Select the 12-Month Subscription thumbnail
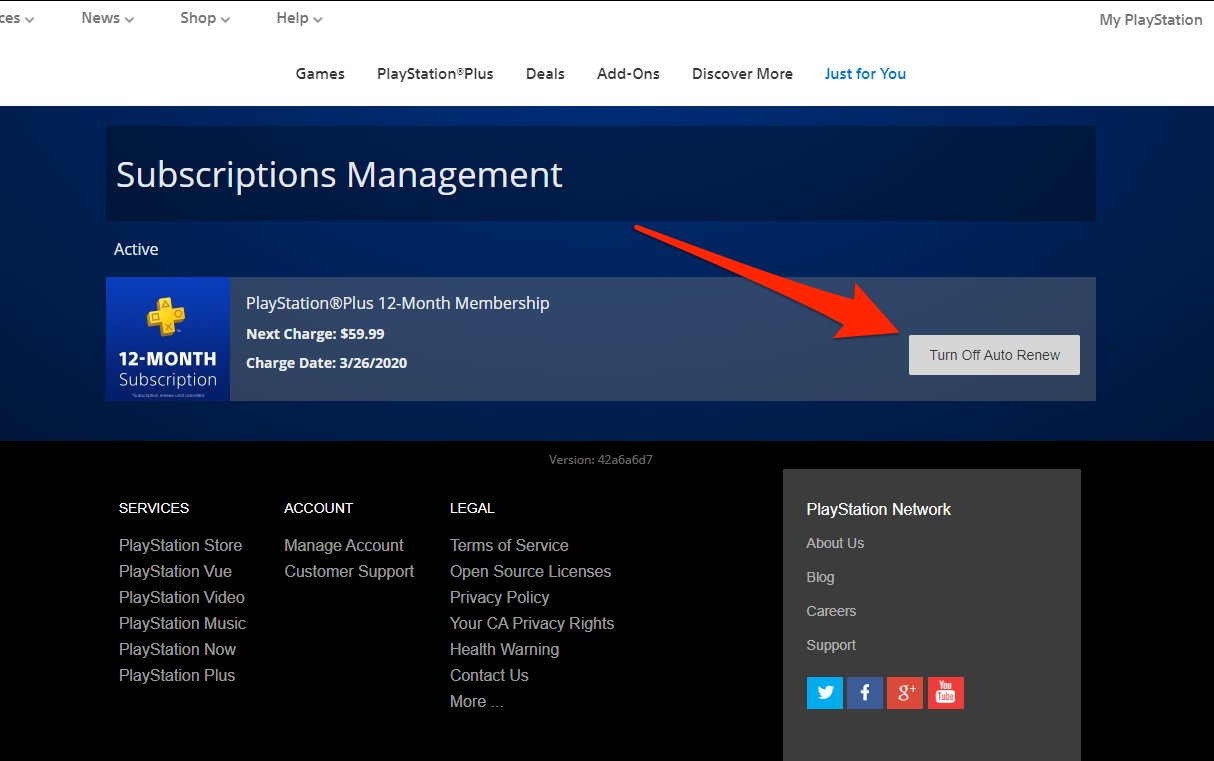The height and width of the screenshot is (761, 1214). pyautogui.click(x=168, y=339)
